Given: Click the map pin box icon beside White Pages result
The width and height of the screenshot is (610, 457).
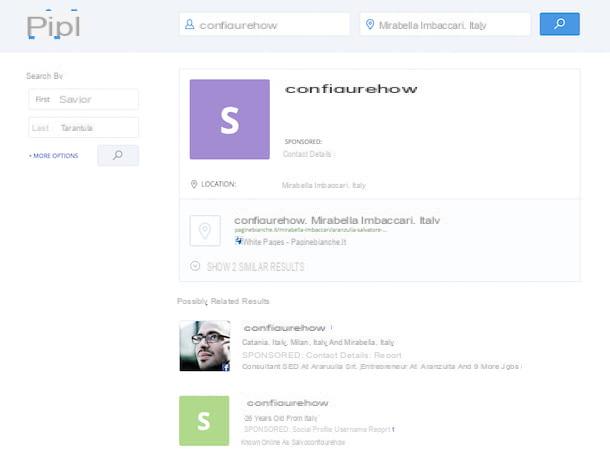Looking at the screenshot, I should click(205, 231).
